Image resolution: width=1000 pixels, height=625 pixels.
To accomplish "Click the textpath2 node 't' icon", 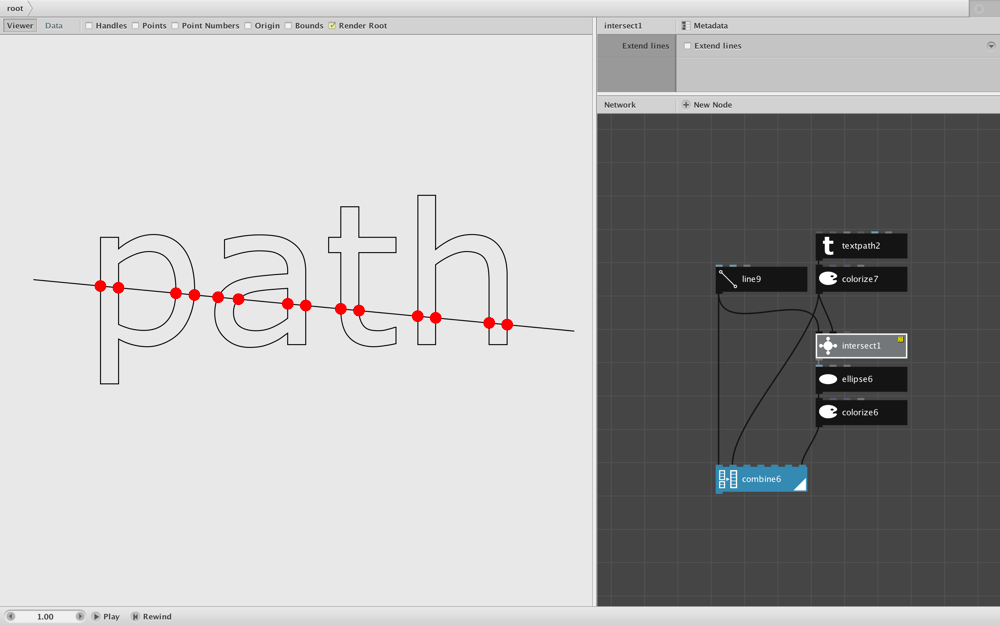I will [x=828, y=246].
